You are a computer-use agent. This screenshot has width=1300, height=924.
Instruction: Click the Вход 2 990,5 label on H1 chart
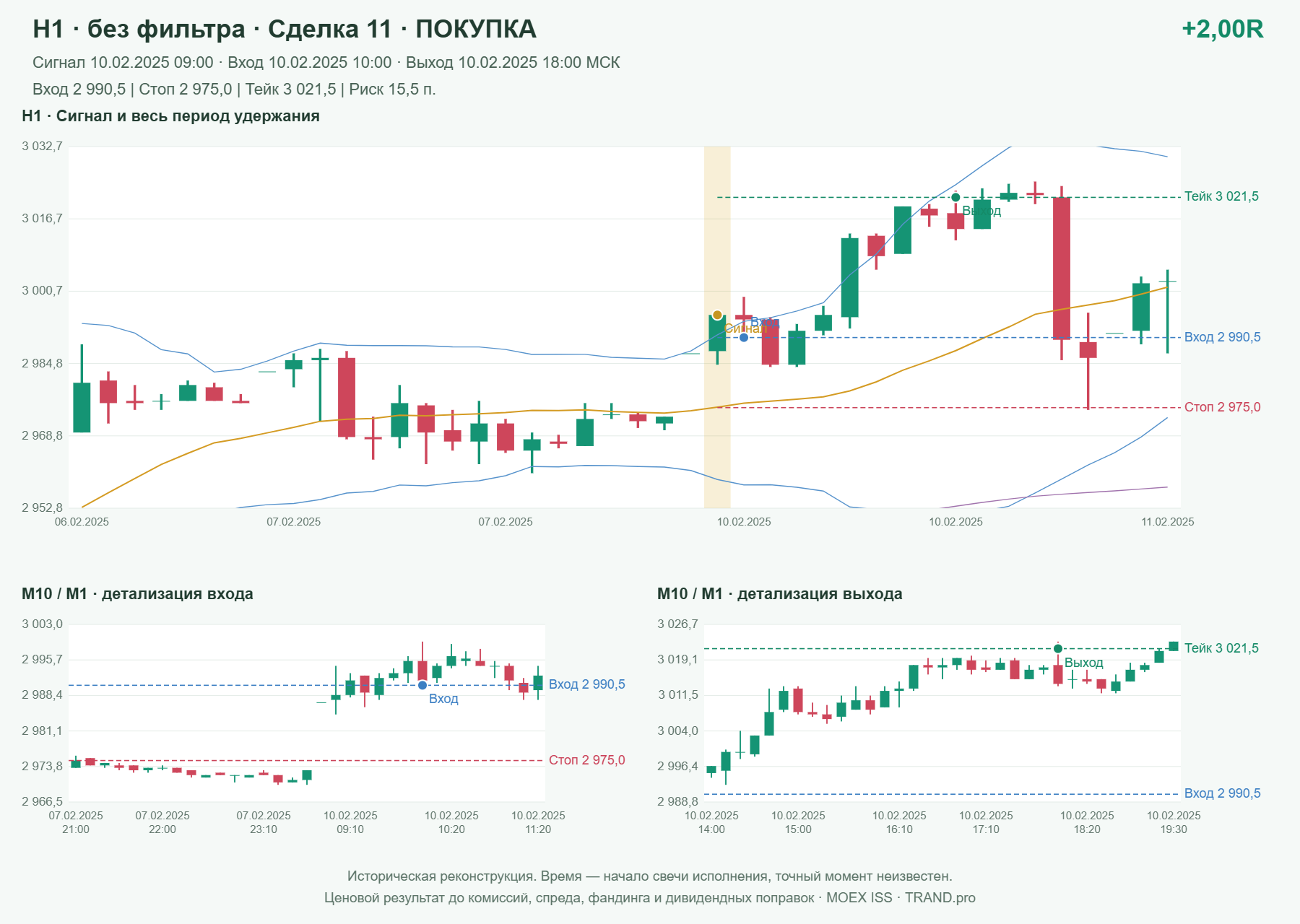tap(1222, 337)
